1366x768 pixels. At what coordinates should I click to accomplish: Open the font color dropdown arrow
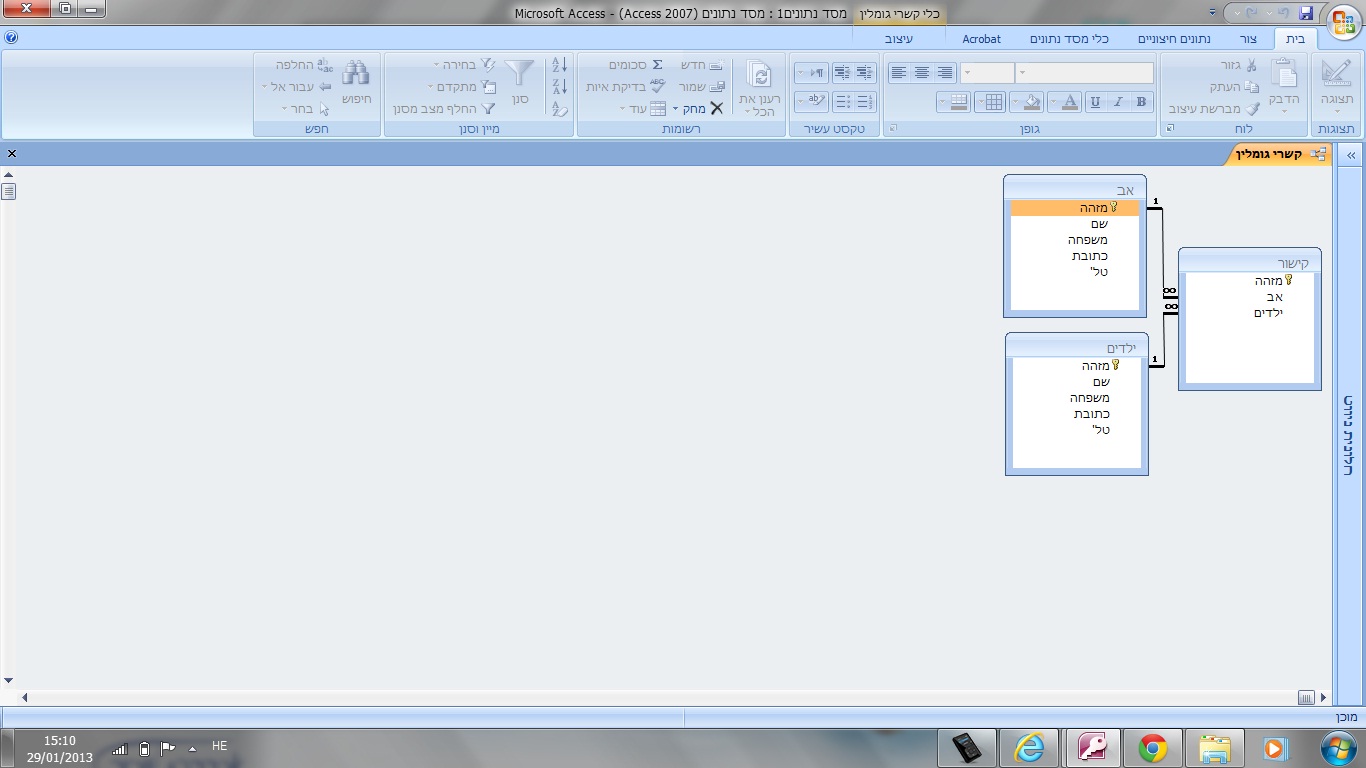tap(1053, 102)
